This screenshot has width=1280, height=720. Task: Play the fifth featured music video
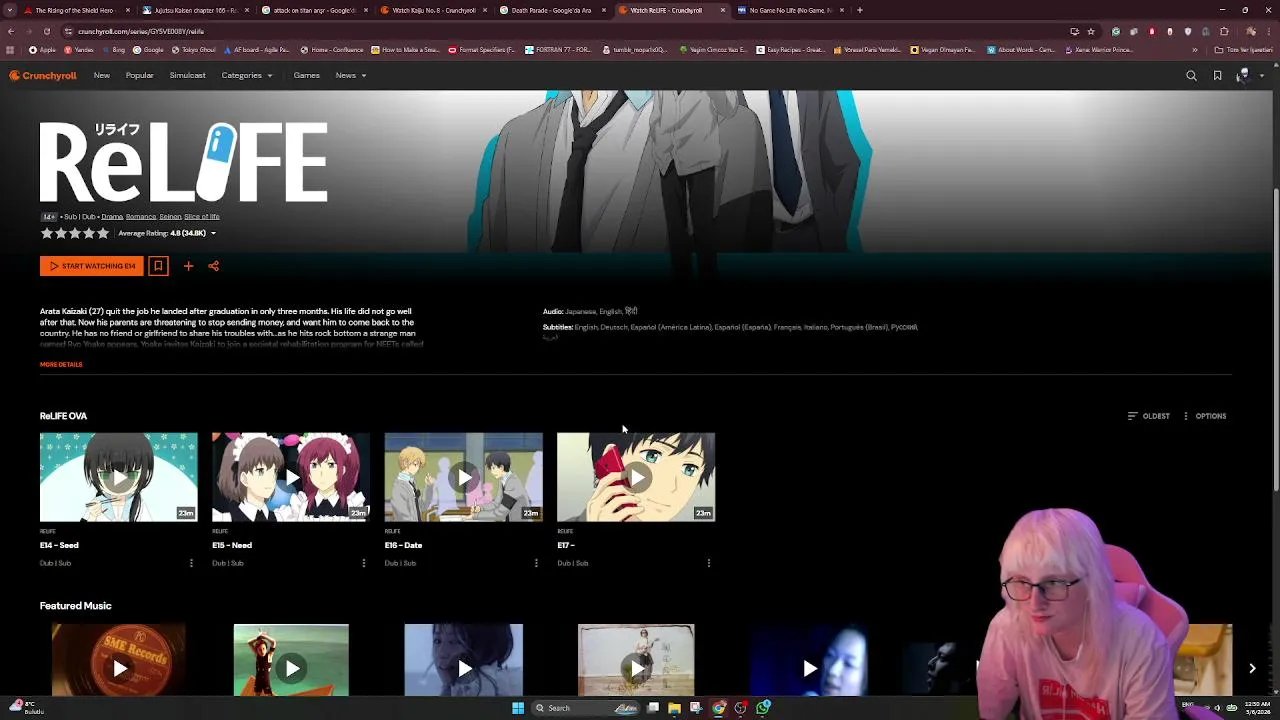[x=809, y=660]
